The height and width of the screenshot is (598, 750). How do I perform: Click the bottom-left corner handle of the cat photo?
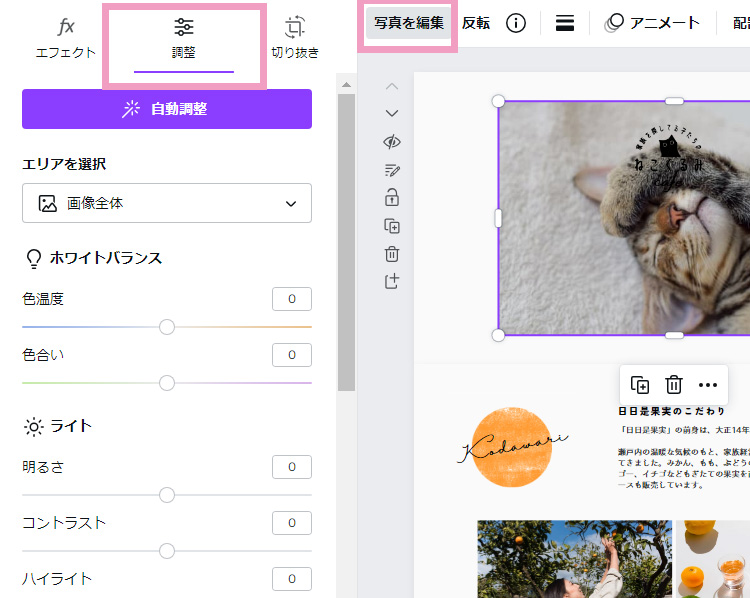coord(498,335)
